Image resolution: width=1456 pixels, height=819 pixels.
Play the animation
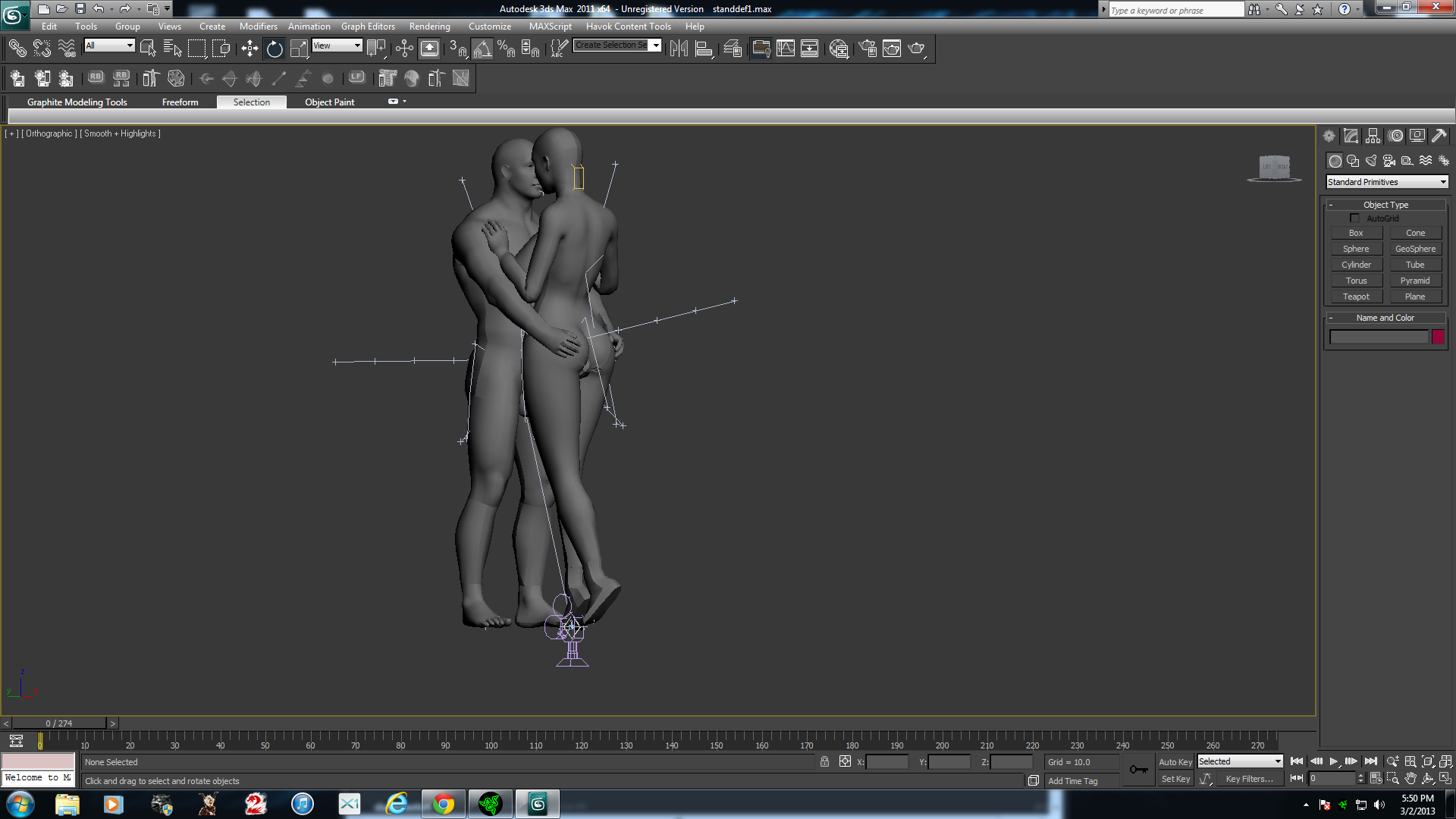[1333, 761]
